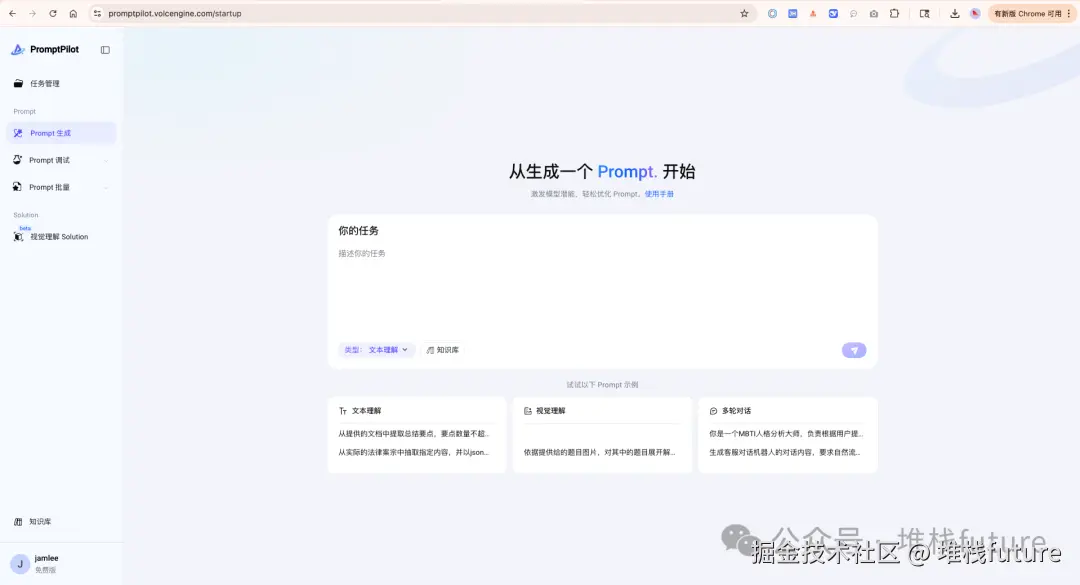Screen dimensions: 1080x585
Task: Click the 有新版 Chrome 可用 update button
Action: click(1022, 13)
